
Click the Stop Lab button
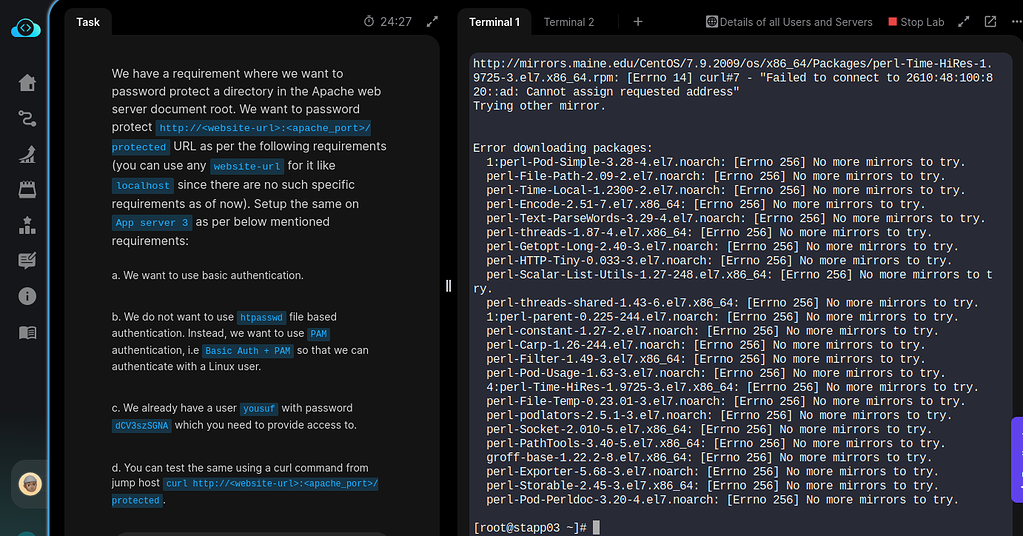tap(916, 22)
